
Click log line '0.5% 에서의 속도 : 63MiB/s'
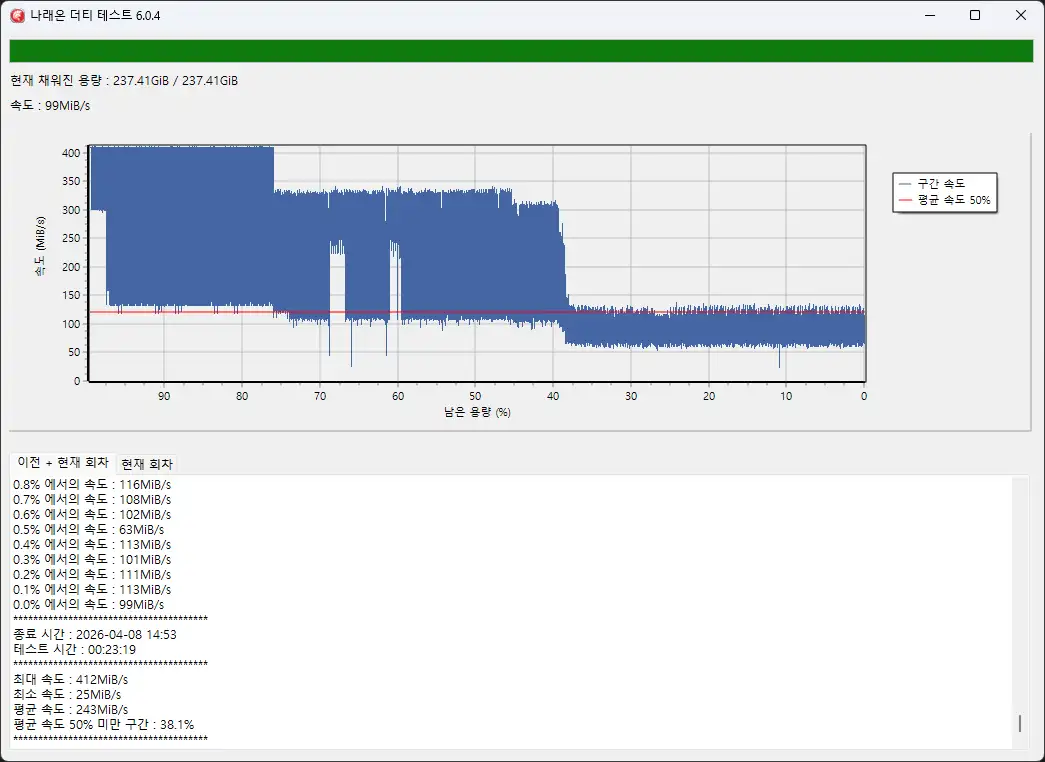[89, 529]
